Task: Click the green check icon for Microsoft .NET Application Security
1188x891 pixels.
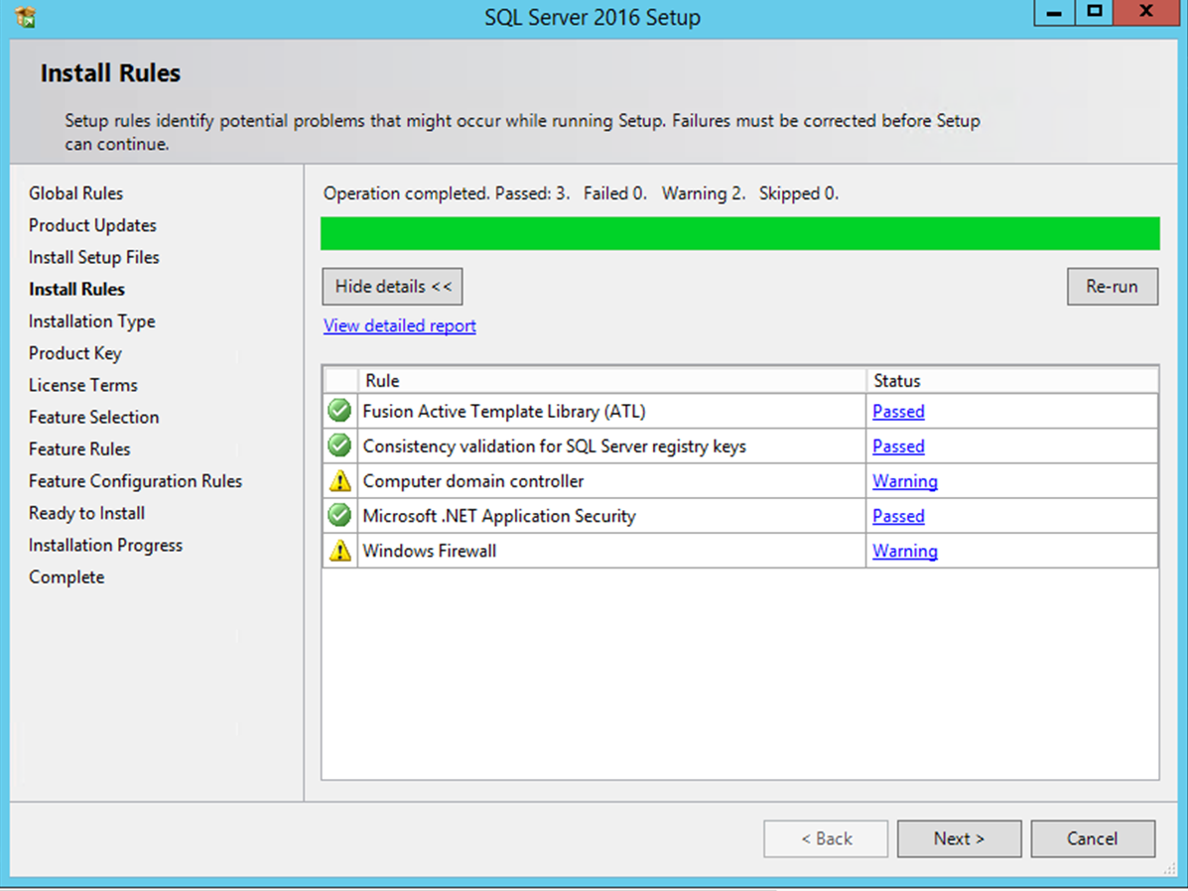Action: [339, 515]
